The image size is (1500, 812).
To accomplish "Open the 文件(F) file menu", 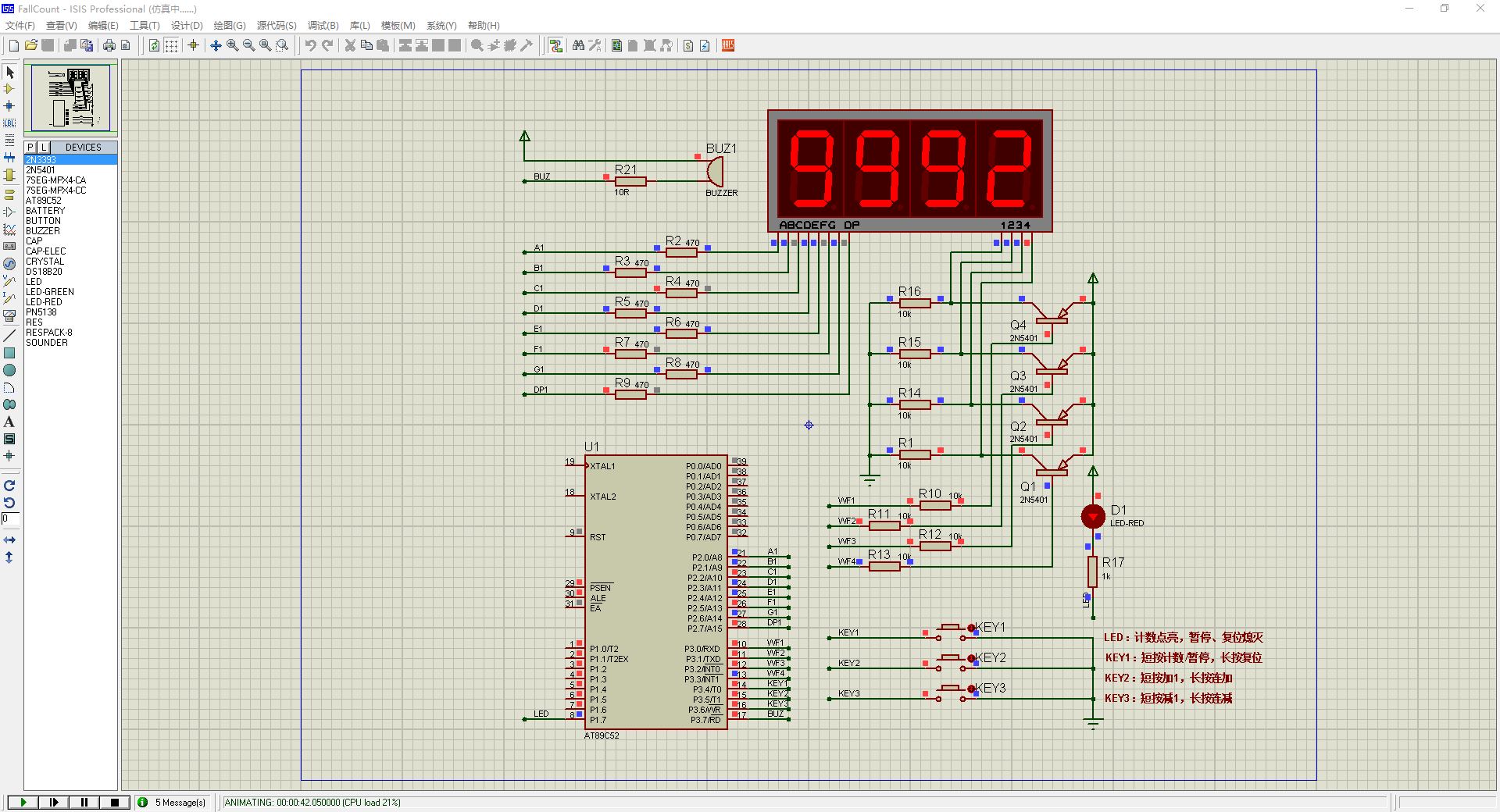I will [x=20, y=26].
